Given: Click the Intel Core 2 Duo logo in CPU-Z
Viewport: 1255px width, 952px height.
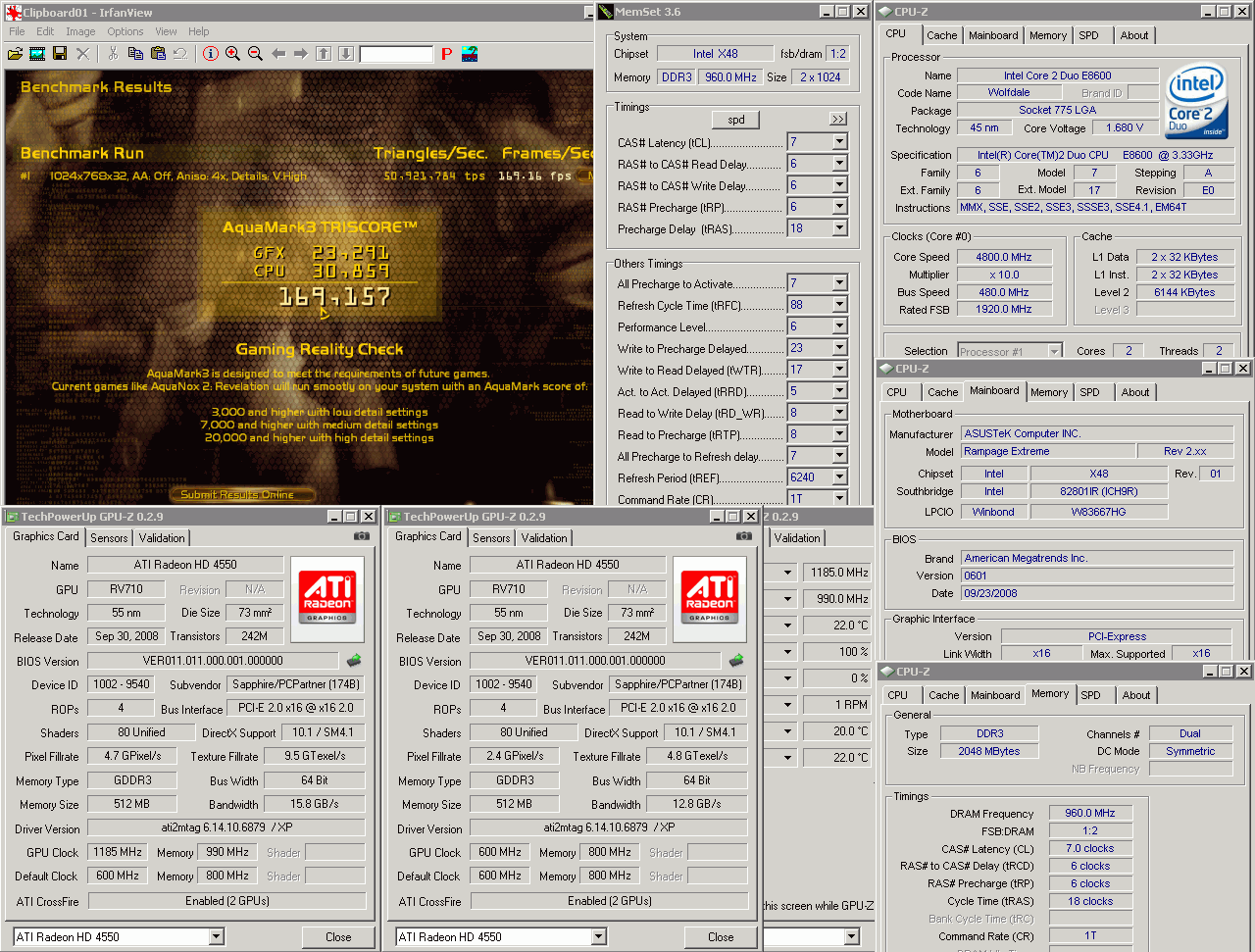Looking at the screenshot, I should pos(1197,101).
